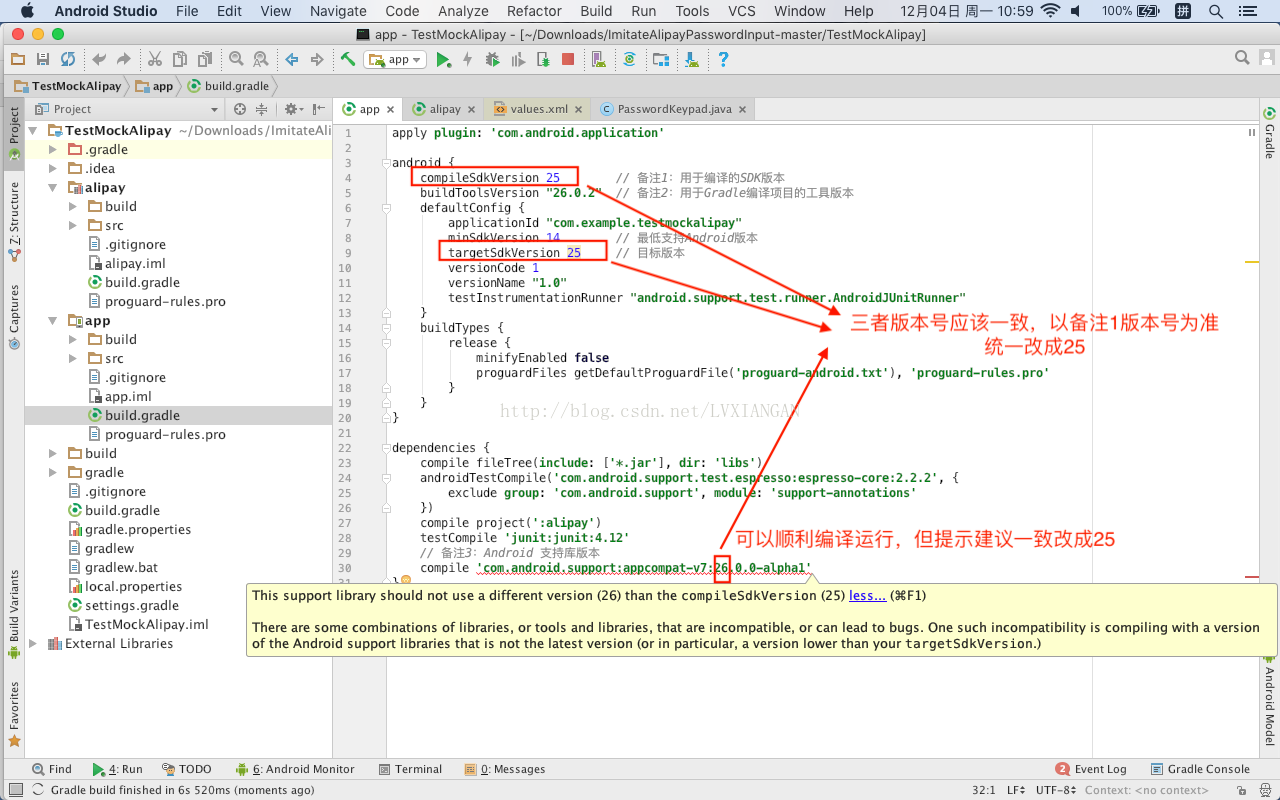Click the Search Everywhere magnifier icon
The image size is (1280, 800).
coord(1241,58)
